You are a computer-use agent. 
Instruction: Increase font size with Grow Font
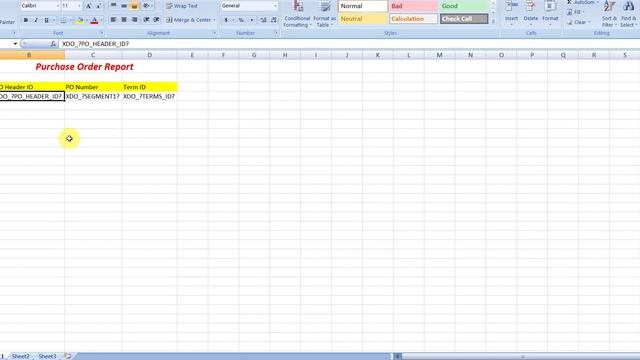tap(89, 6)
